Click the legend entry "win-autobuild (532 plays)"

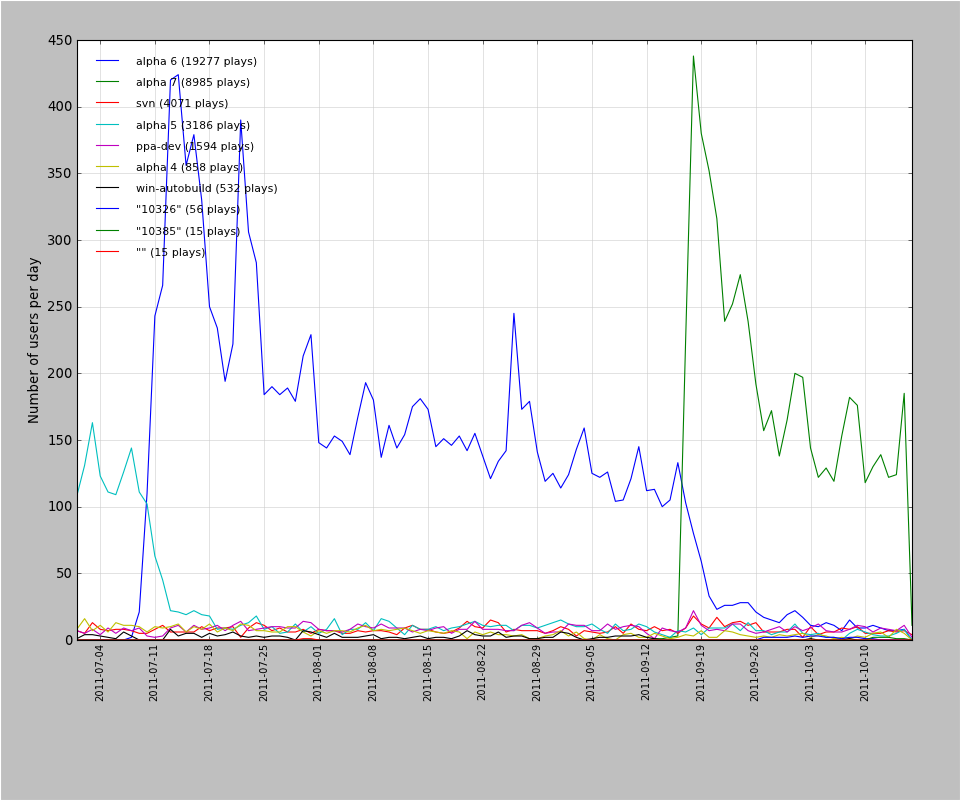206,188
